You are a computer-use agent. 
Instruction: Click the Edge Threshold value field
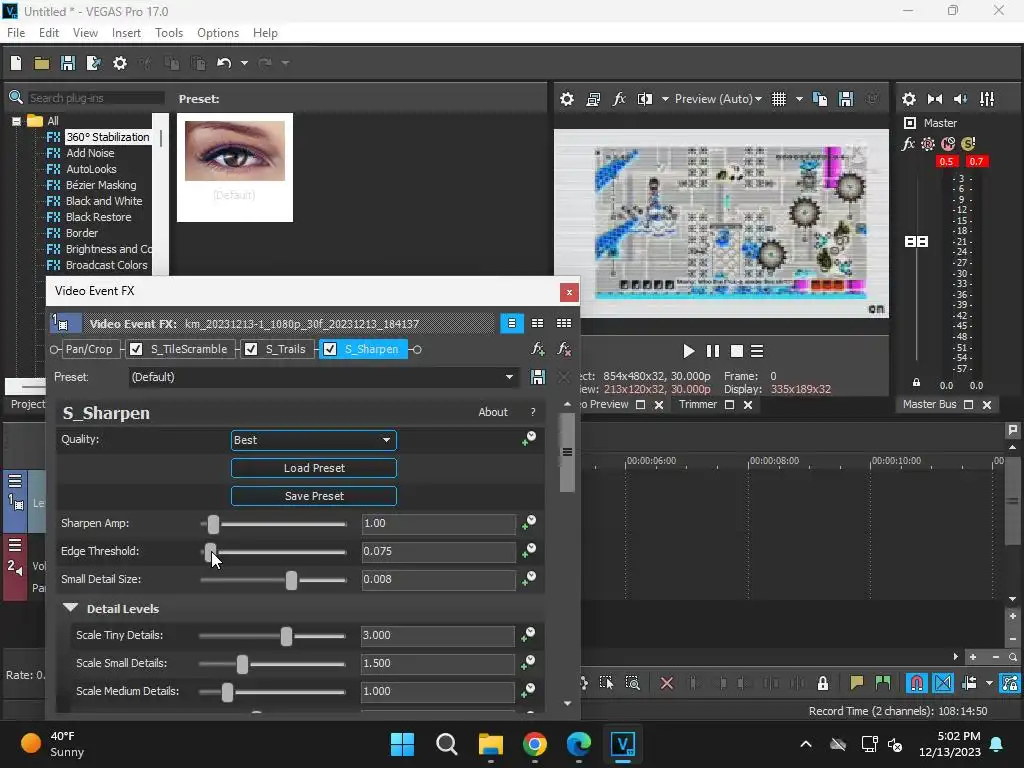click(438, 551)
